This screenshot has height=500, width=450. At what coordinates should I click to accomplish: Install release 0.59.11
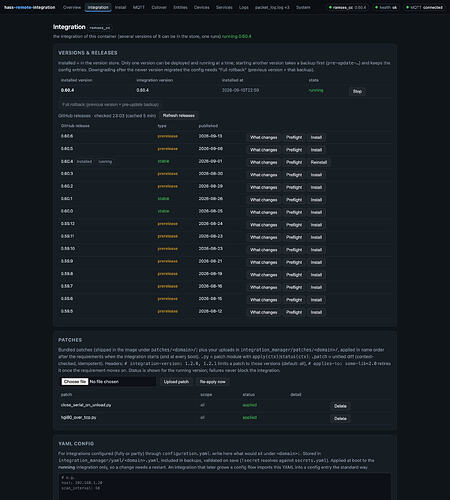(x=316, y=237)
